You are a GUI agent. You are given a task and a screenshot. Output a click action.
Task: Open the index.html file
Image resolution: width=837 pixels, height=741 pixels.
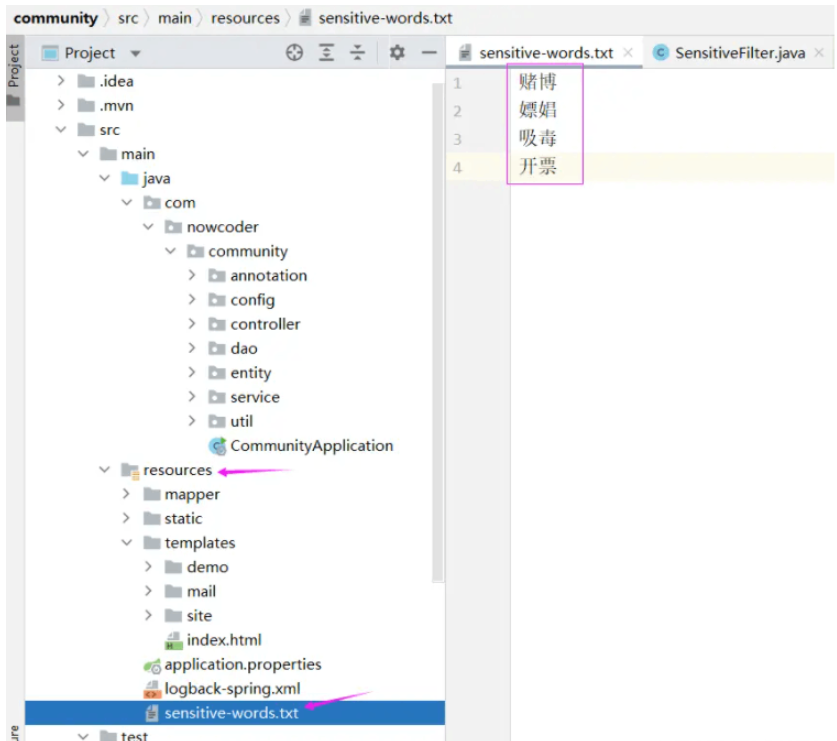pyautogui.click(x=224, y=640)
